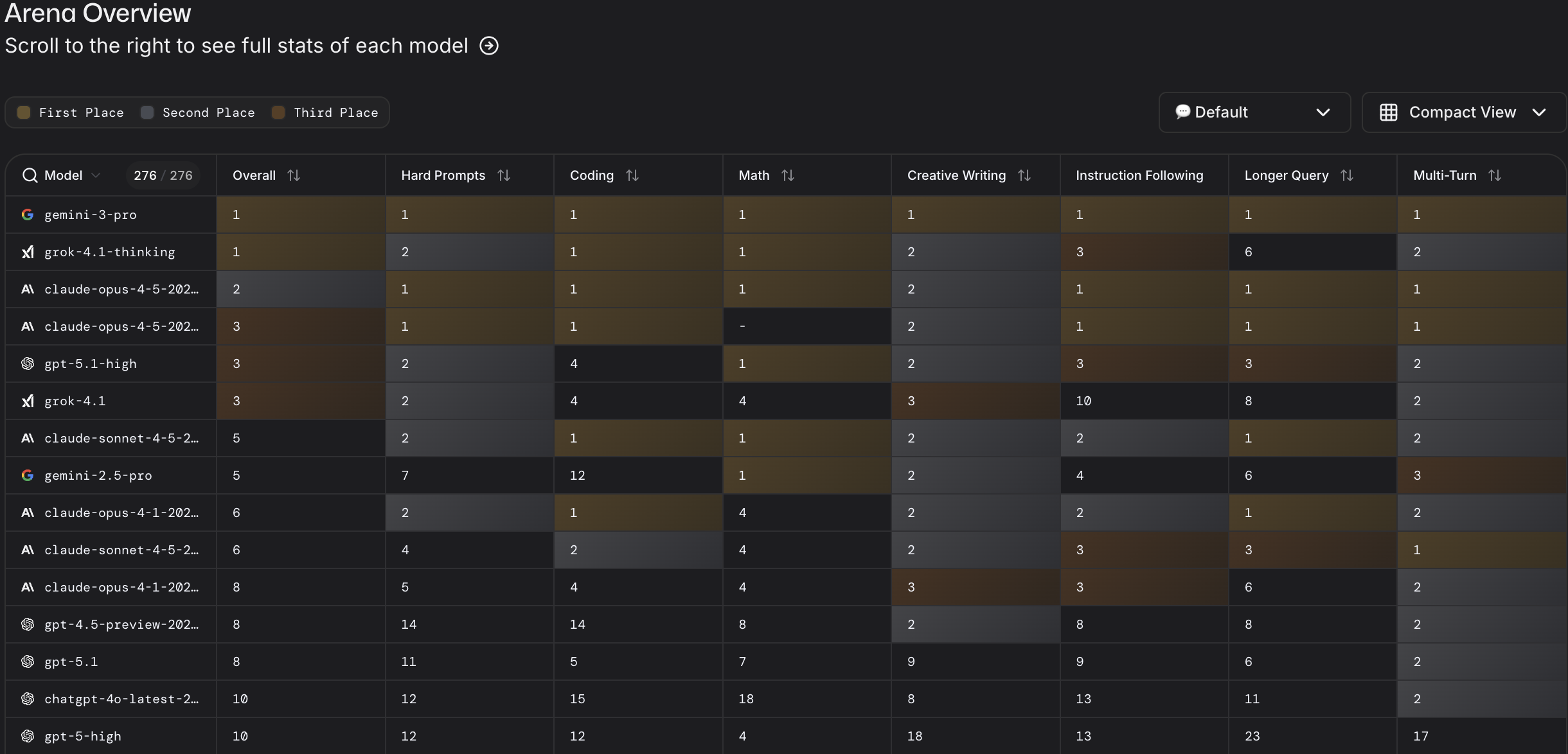Click the 276 / 276 model count badge
Screen dimensions: 1568x754
click(163, 175)
